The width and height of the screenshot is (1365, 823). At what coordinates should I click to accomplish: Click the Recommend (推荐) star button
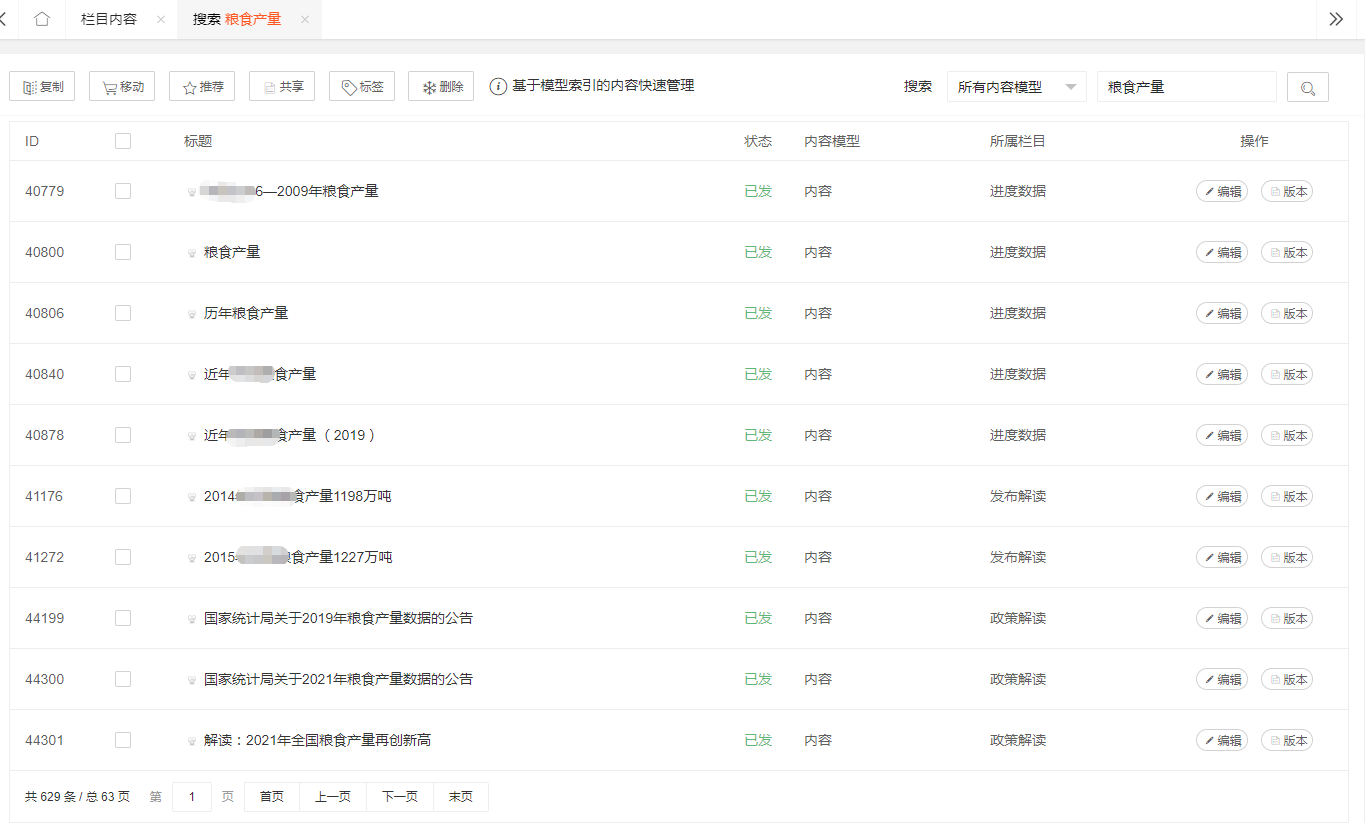(x=202, y=87)
